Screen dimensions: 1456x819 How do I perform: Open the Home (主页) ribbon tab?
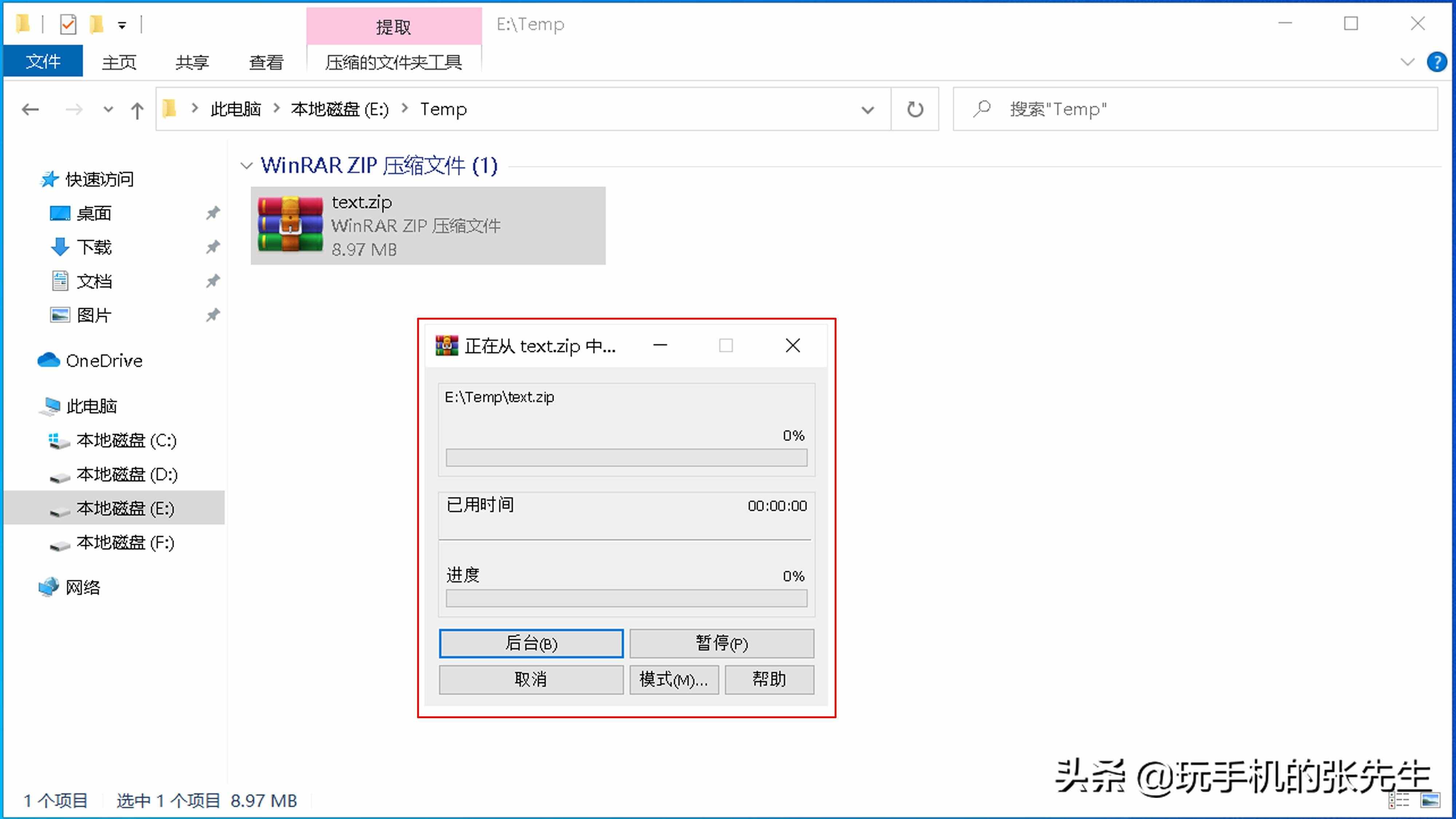119,62
